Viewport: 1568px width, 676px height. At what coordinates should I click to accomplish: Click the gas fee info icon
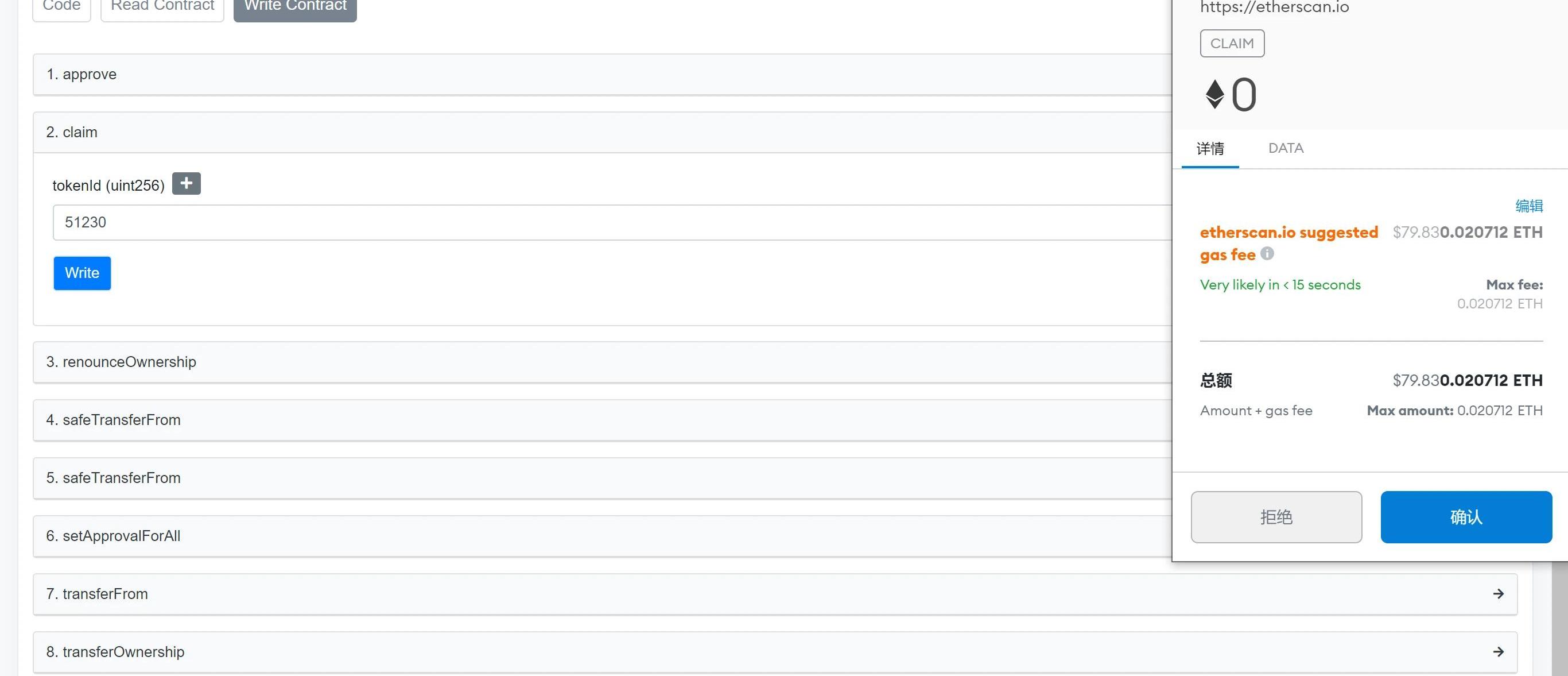tap(1267, 253)
